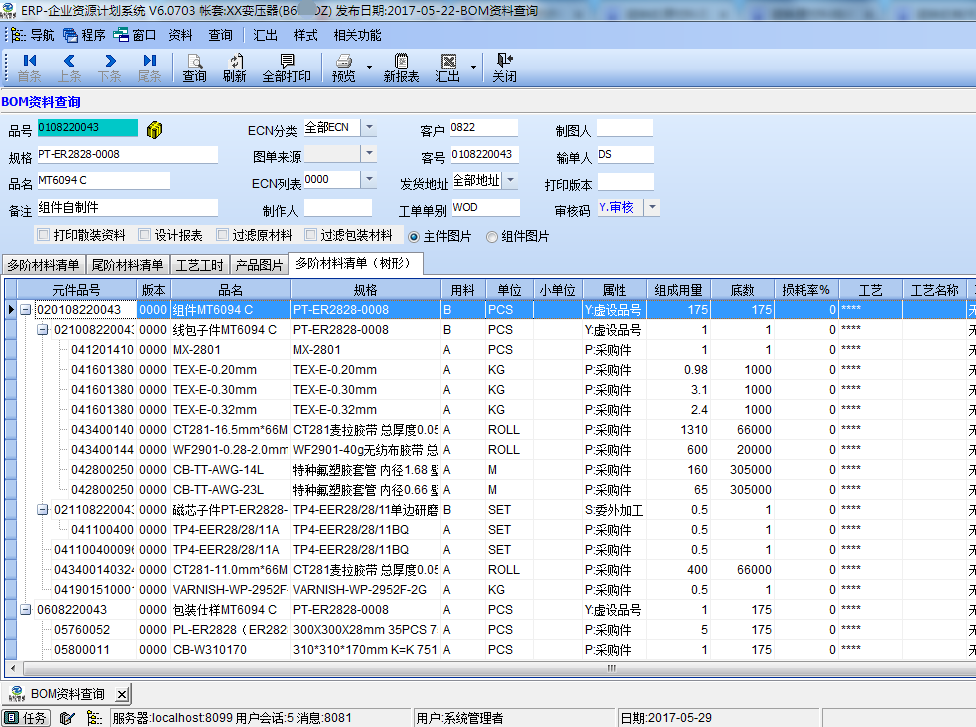Viewport: 976px width, 727px height.
Task: Open the 发货地址 dropdown
Action: pos(510,180)
